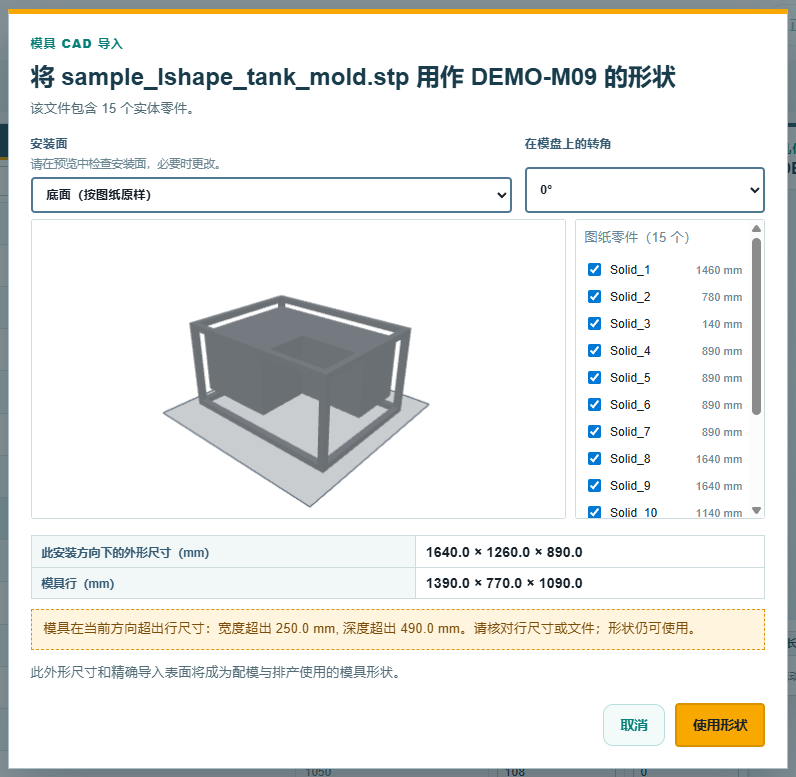Click the orange size-exceeded warning message
The width and height of the screenshot is (796, 777).
pos(398,629)
